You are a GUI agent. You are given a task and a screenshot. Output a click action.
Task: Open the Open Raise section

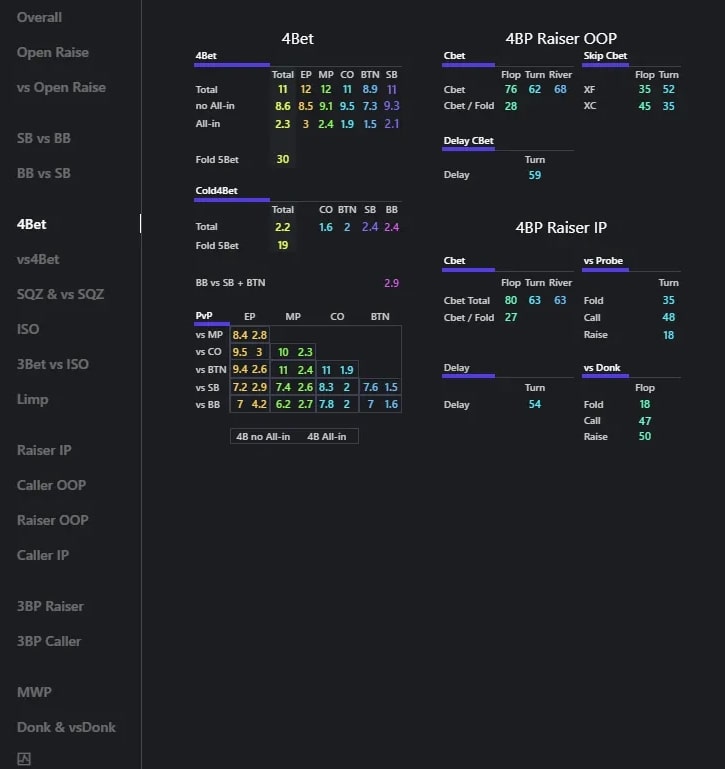pos(53,52)
